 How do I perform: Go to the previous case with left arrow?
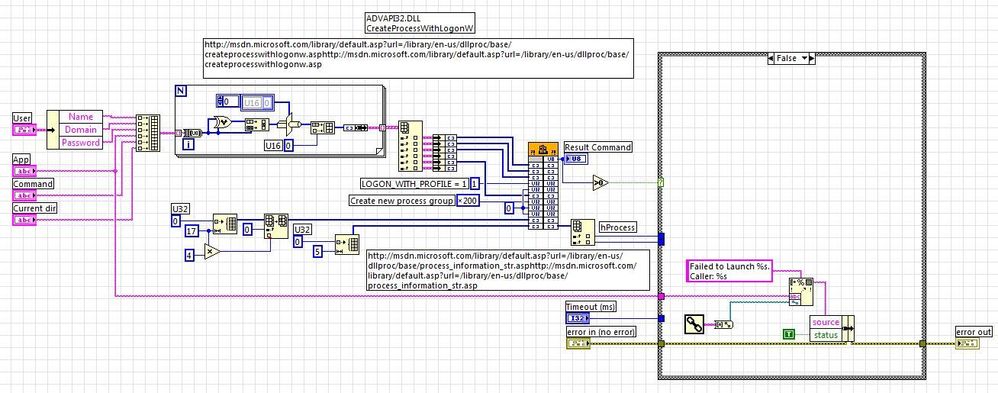(x=772, y=58)
